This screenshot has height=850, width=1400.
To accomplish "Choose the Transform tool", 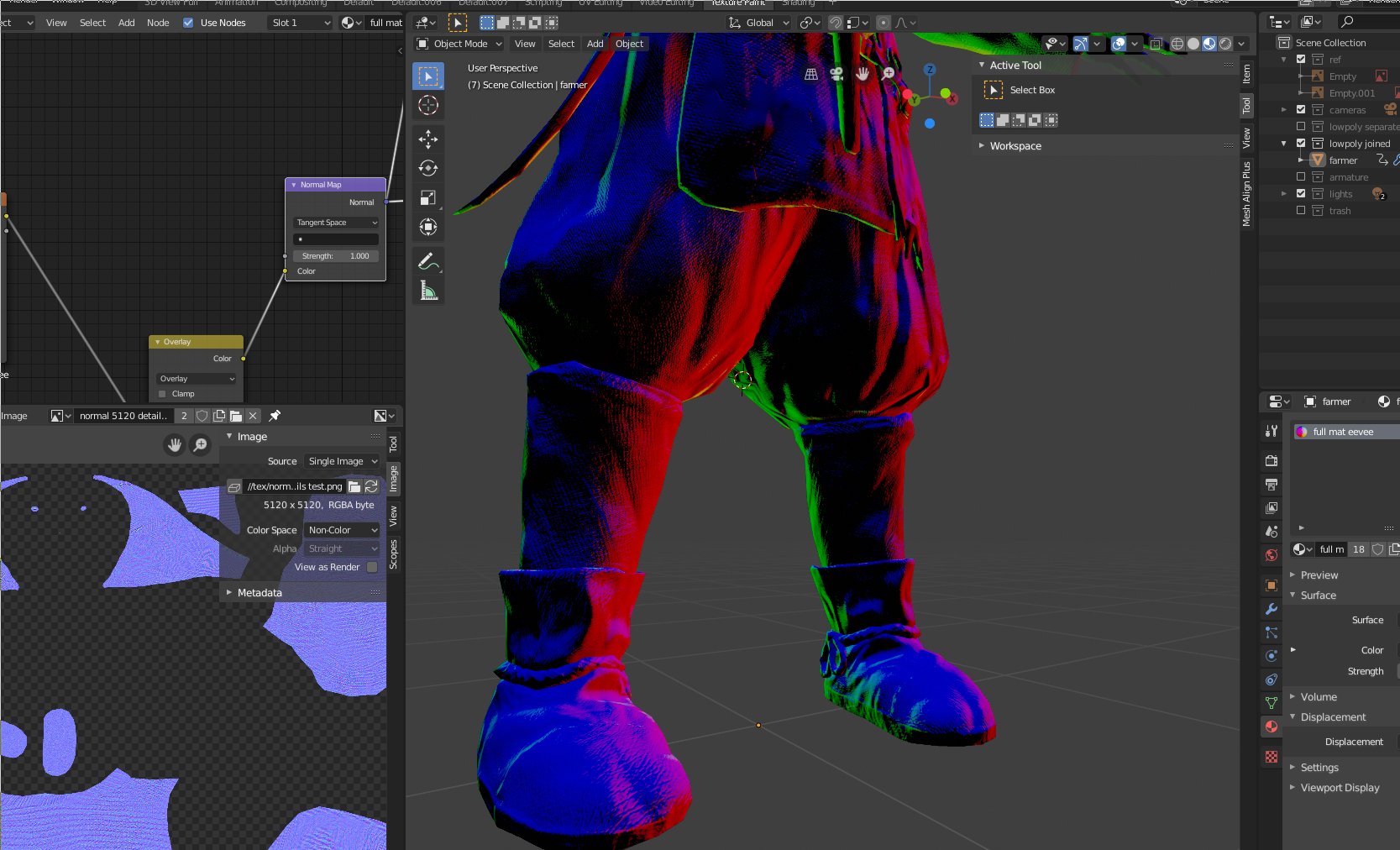I will [428, 227].
